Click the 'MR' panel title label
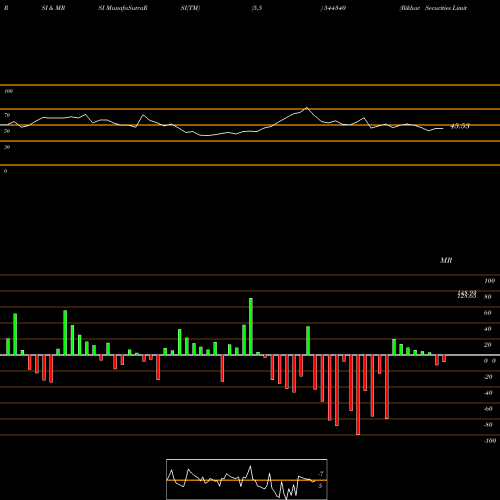 tap(446, 260)
